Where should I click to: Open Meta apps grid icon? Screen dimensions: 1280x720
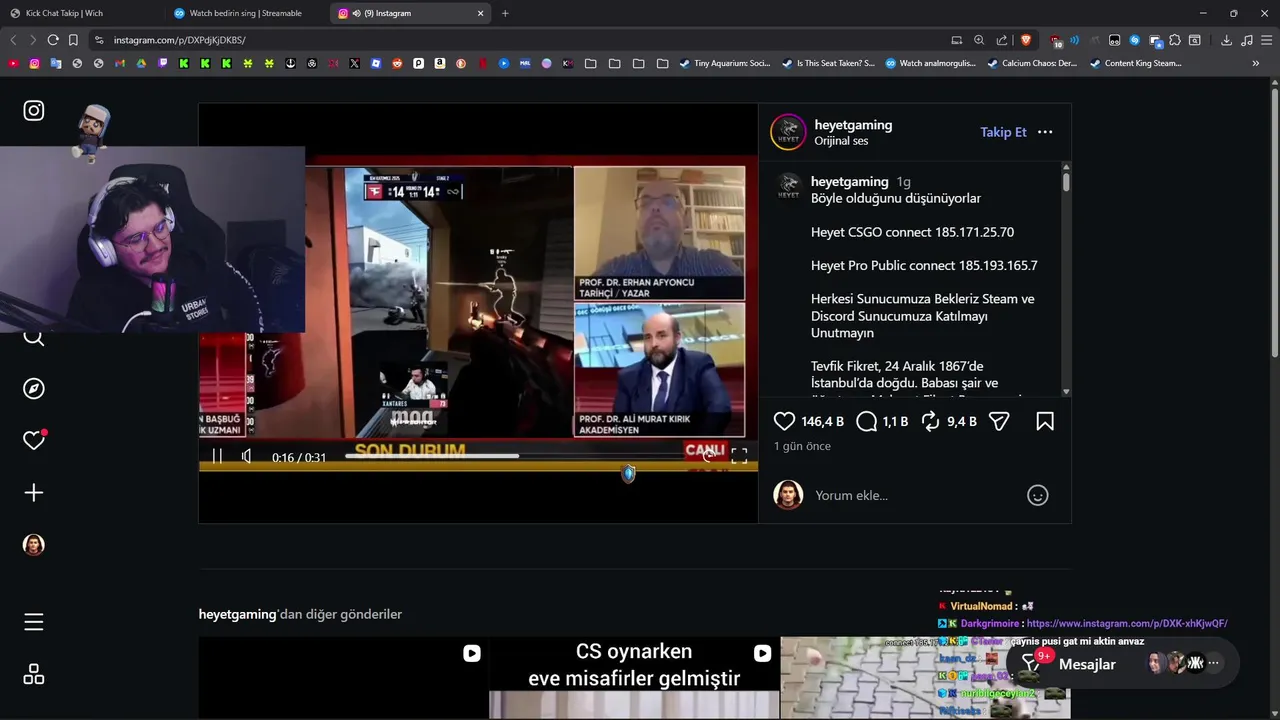click(x=34, y=674)
